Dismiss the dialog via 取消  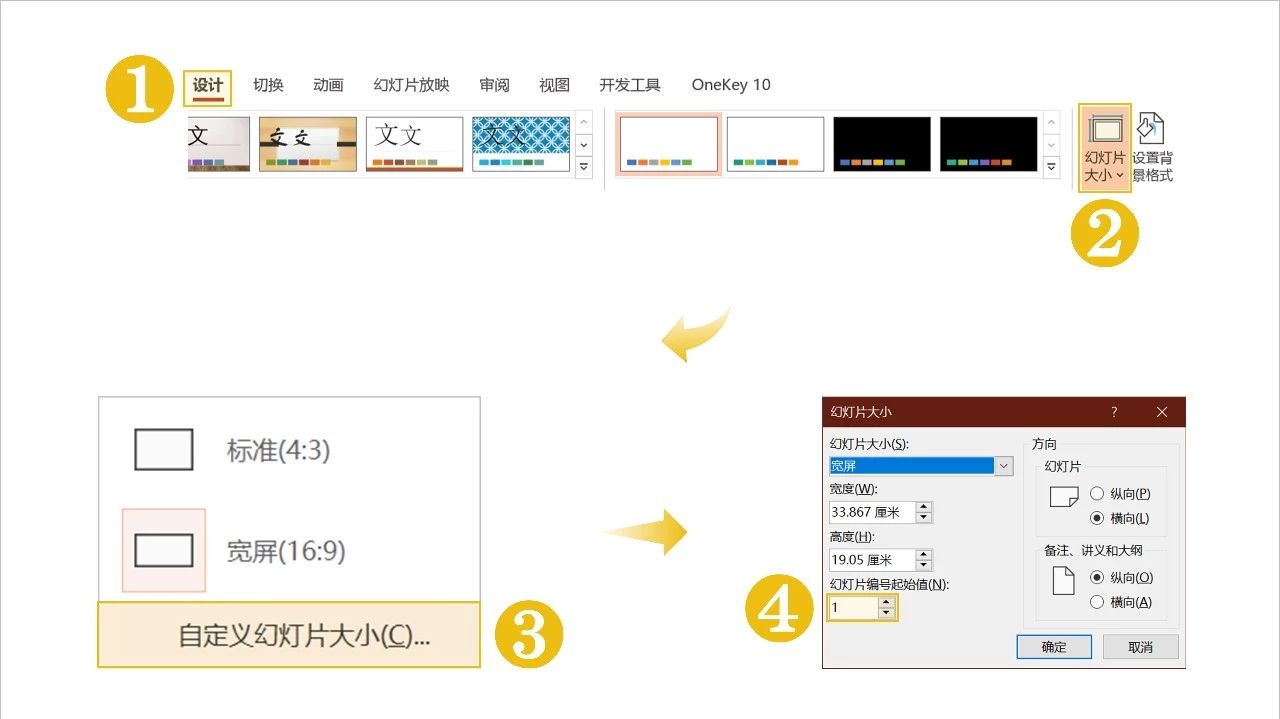click(x=1140, y=646)
